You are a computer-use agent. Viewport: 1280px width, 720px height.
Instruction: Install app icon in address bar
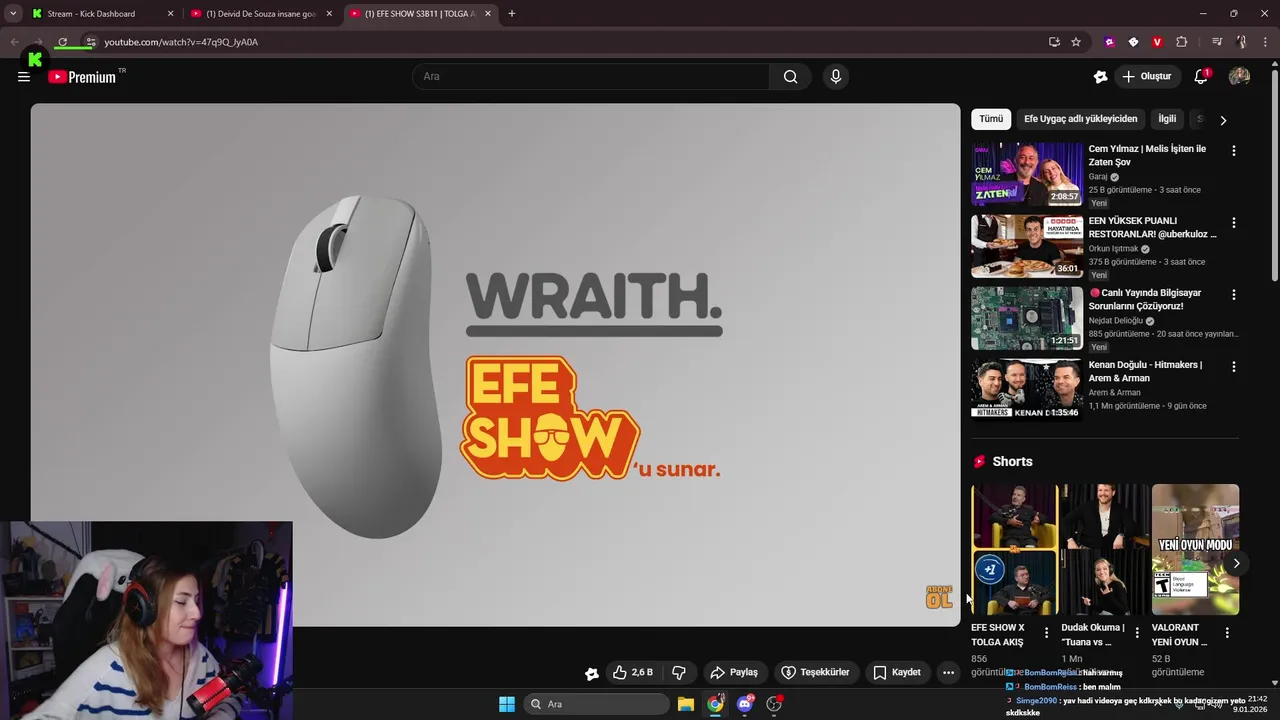[x=1054, y=42]
